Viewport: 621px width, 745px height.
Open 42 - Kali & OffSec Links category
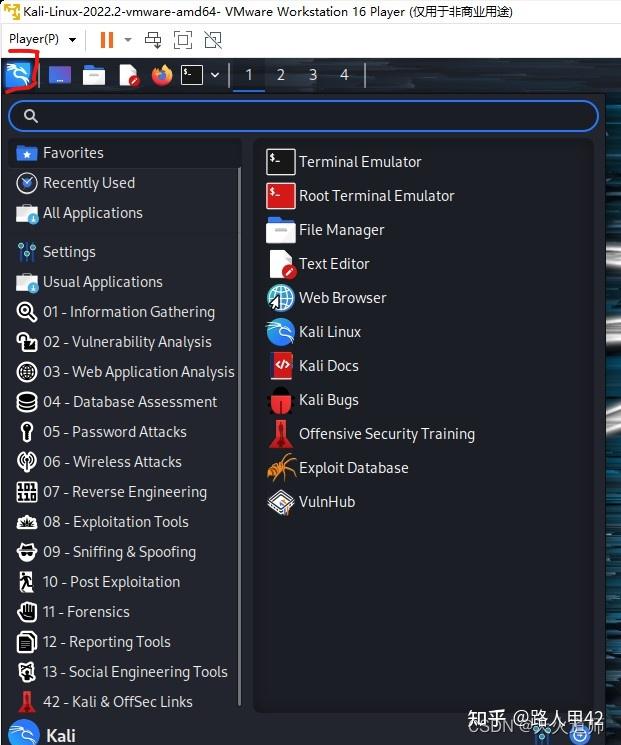tap(124, 702)
